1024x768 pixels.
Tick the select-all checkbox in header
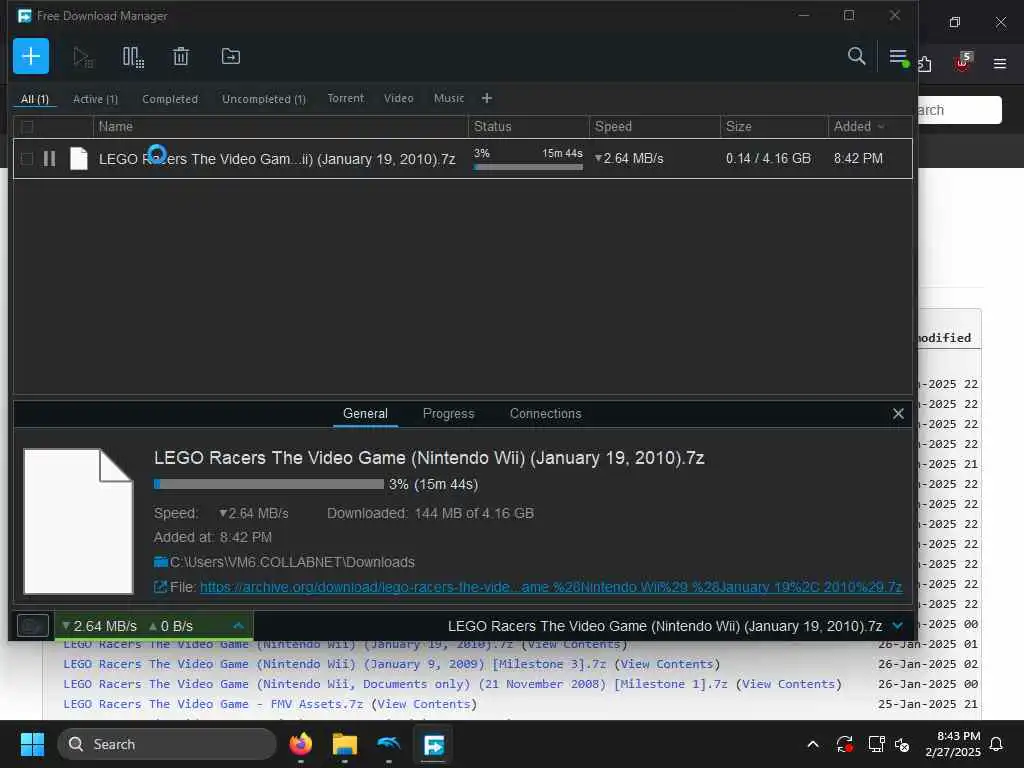[x=27, y=127]
